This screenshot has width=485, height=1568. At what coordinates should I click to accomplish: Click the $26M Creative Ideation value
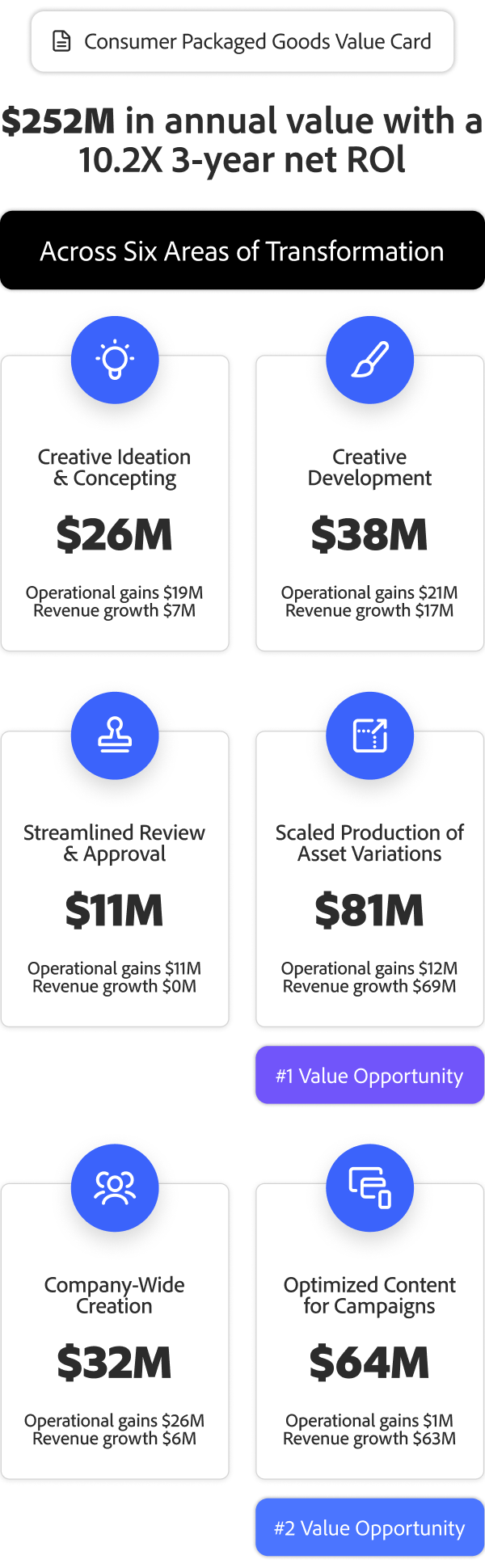[115, 535]
